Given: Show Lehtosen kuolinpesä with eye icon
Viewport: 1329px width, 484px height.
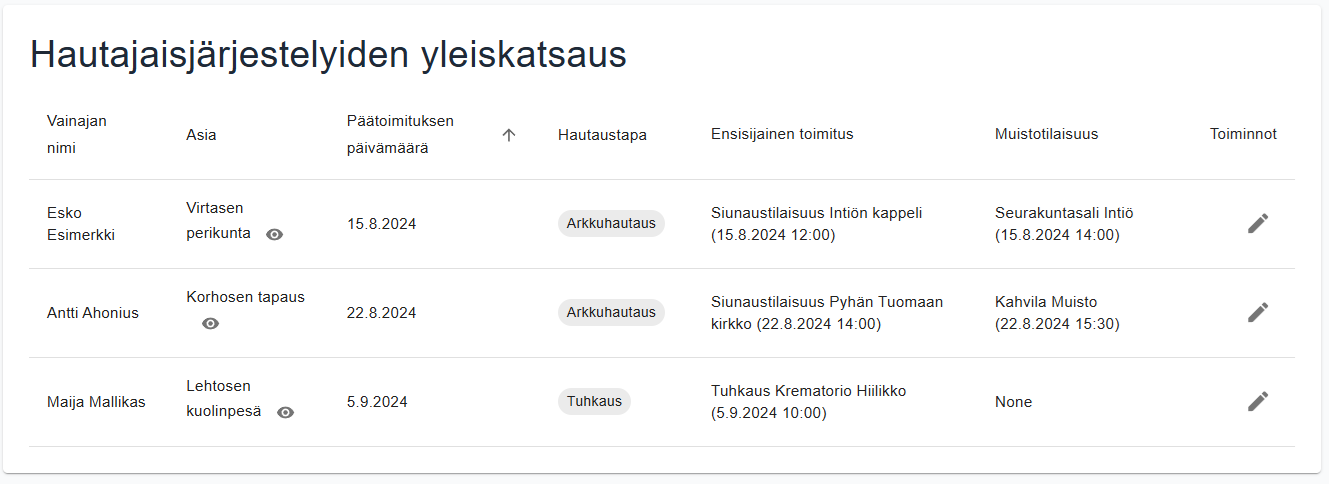Looking at the screenshot, I should tap(285, 412).
